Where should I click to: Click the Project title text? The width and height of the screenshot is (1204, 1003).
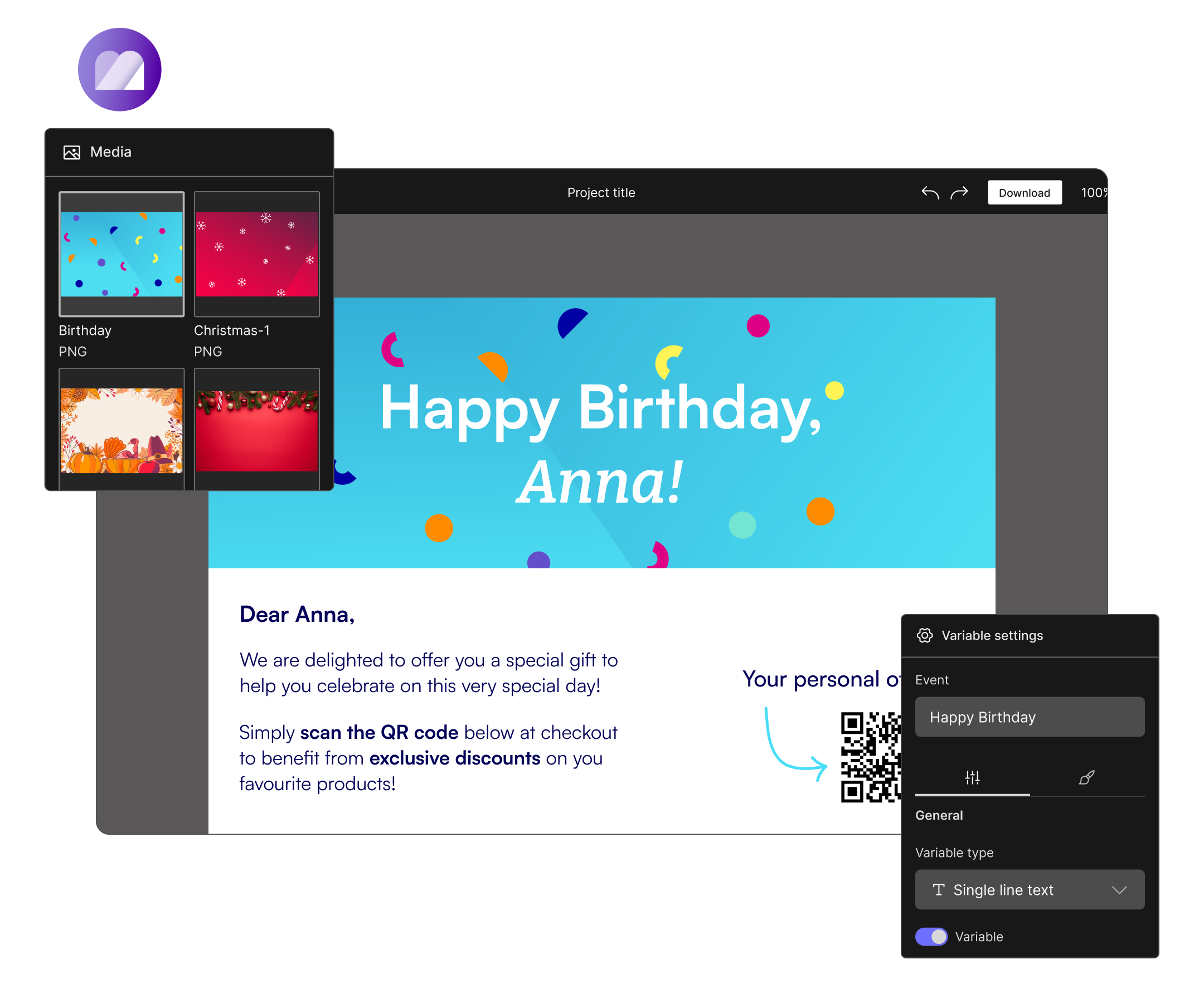[601, 193]
